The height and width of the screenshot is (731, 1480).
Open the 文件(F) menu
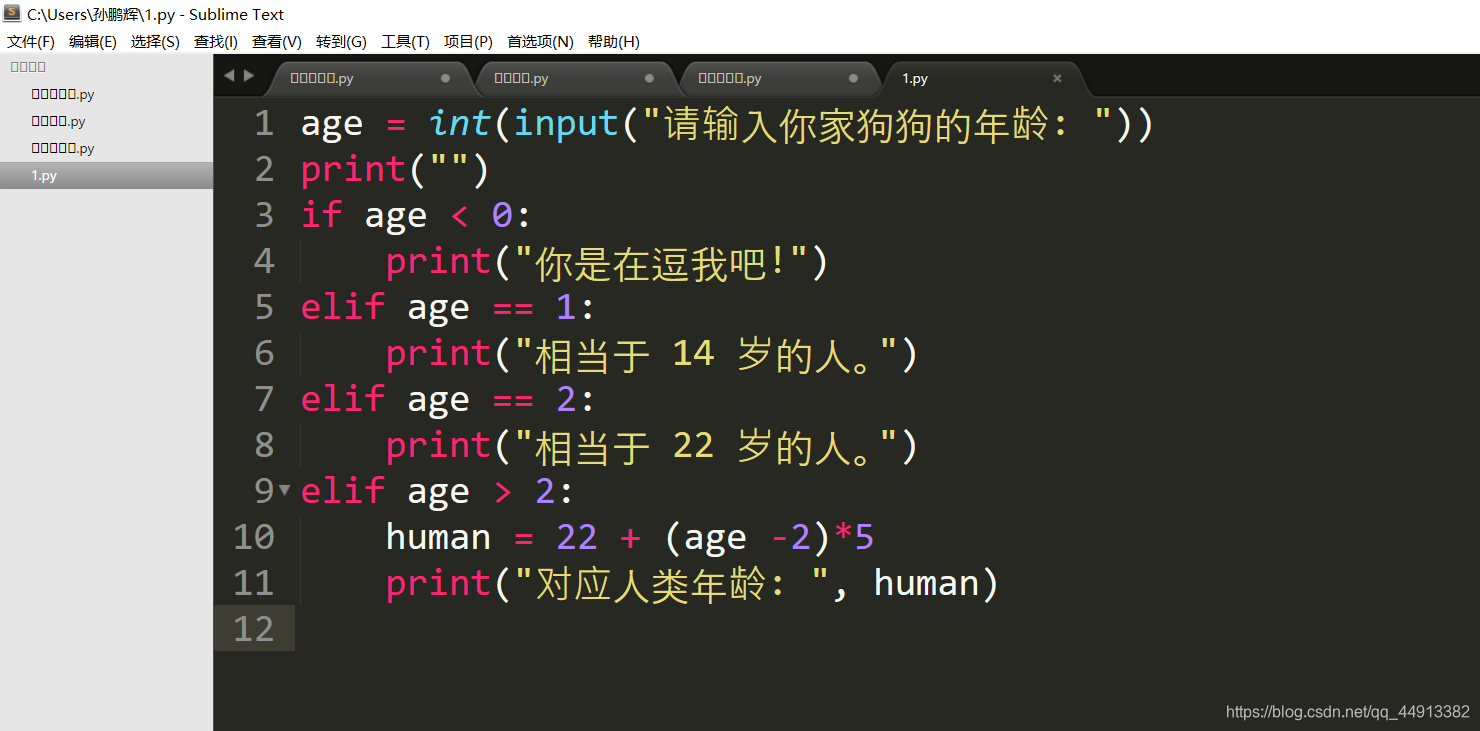click(x=31, y=41)
